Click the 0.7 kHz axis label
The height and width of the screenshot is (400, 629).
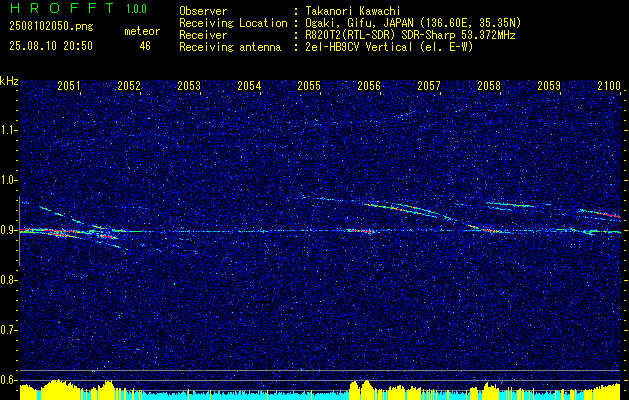click(8, 330)
